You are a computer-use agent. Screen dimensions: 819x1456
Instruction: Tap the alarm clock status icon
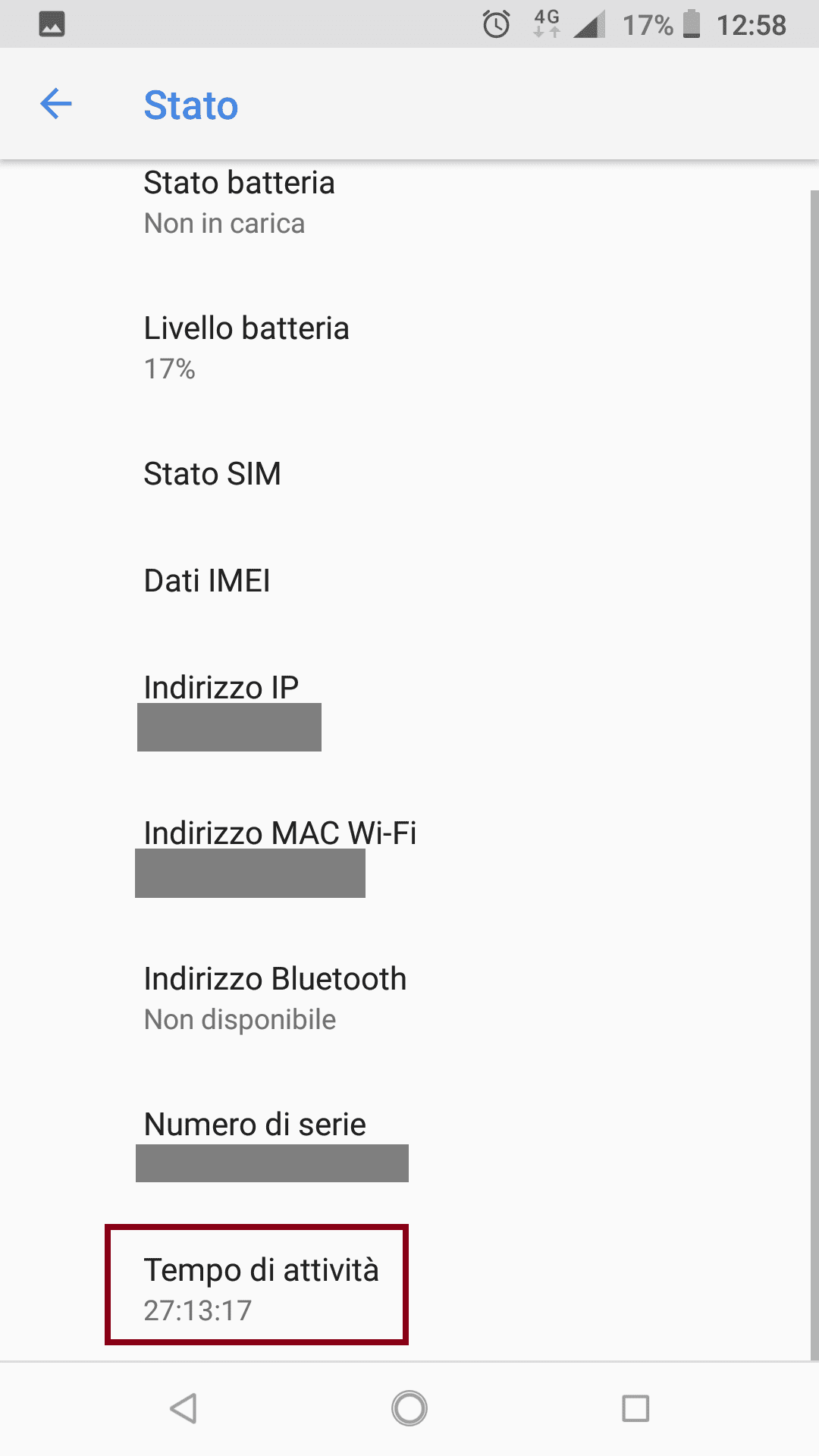497,24
